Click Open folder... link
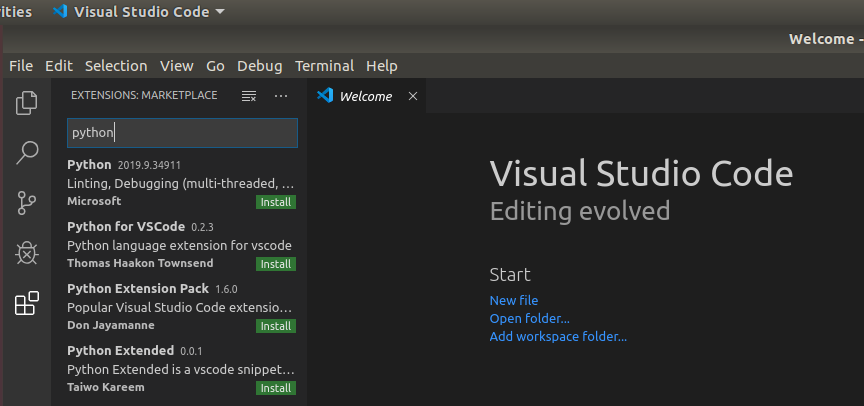This screenshot has height=406, width=864. [x=530, y=318]
